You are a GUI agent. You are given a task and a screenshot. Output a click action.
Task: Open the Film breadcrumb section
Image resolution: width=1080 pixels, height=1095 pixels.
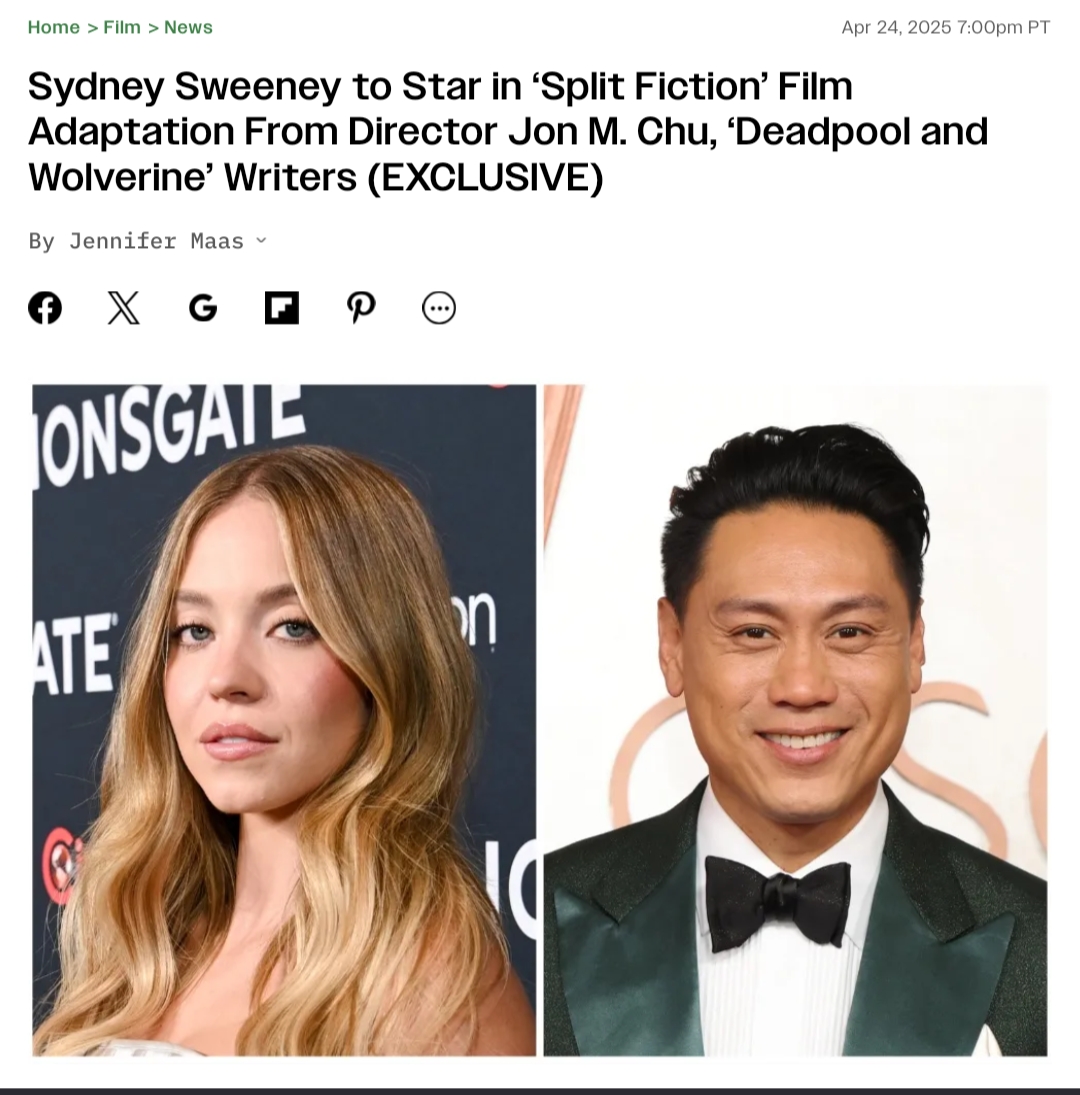click(x=122, y=27)
